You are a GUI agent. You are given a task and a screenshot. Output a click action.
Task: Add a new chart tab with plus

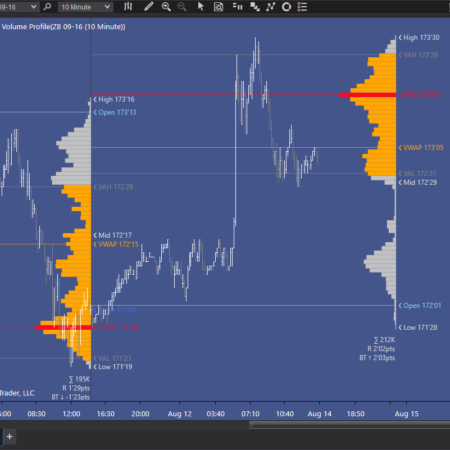9,436
